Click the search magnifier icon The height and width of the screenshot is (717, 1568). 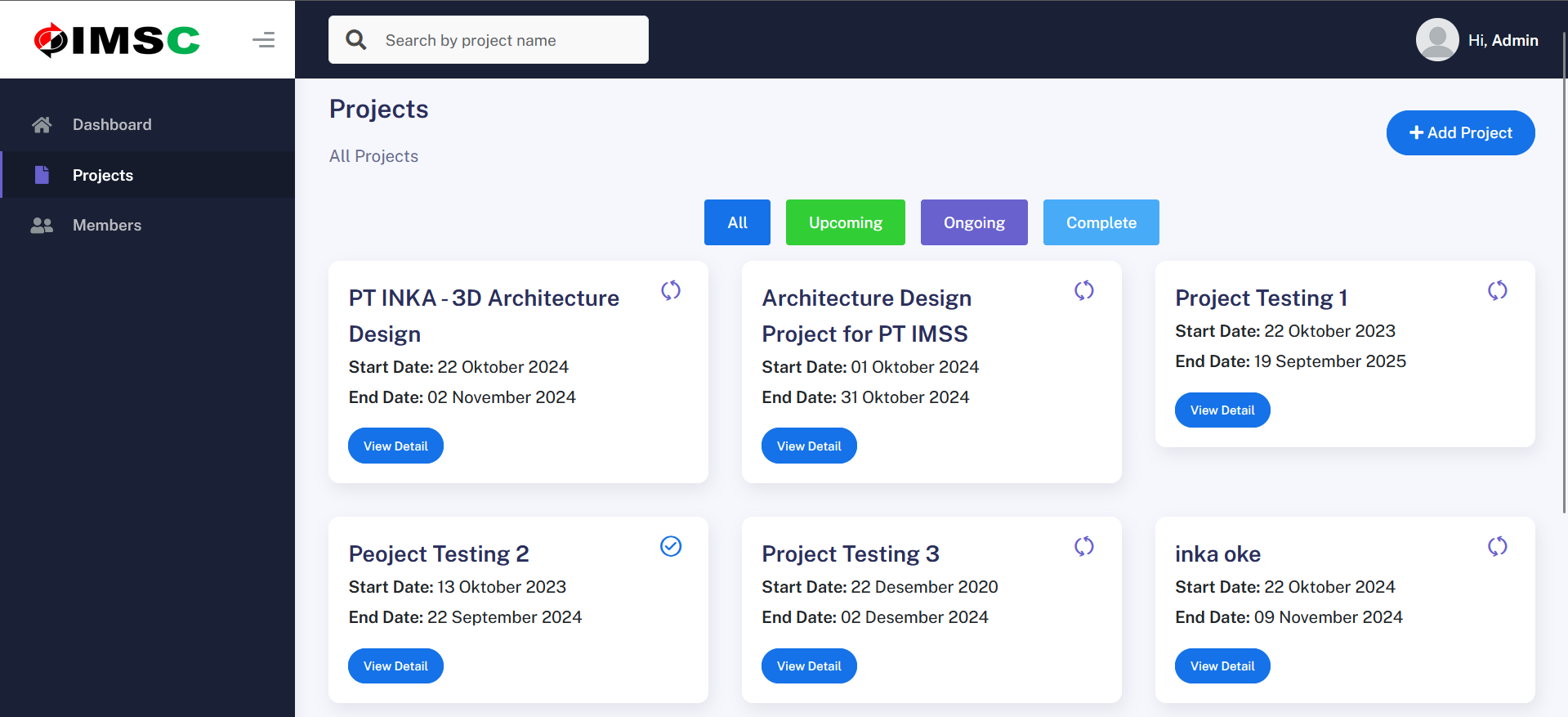pyautogui.click(x=356, y=39)
